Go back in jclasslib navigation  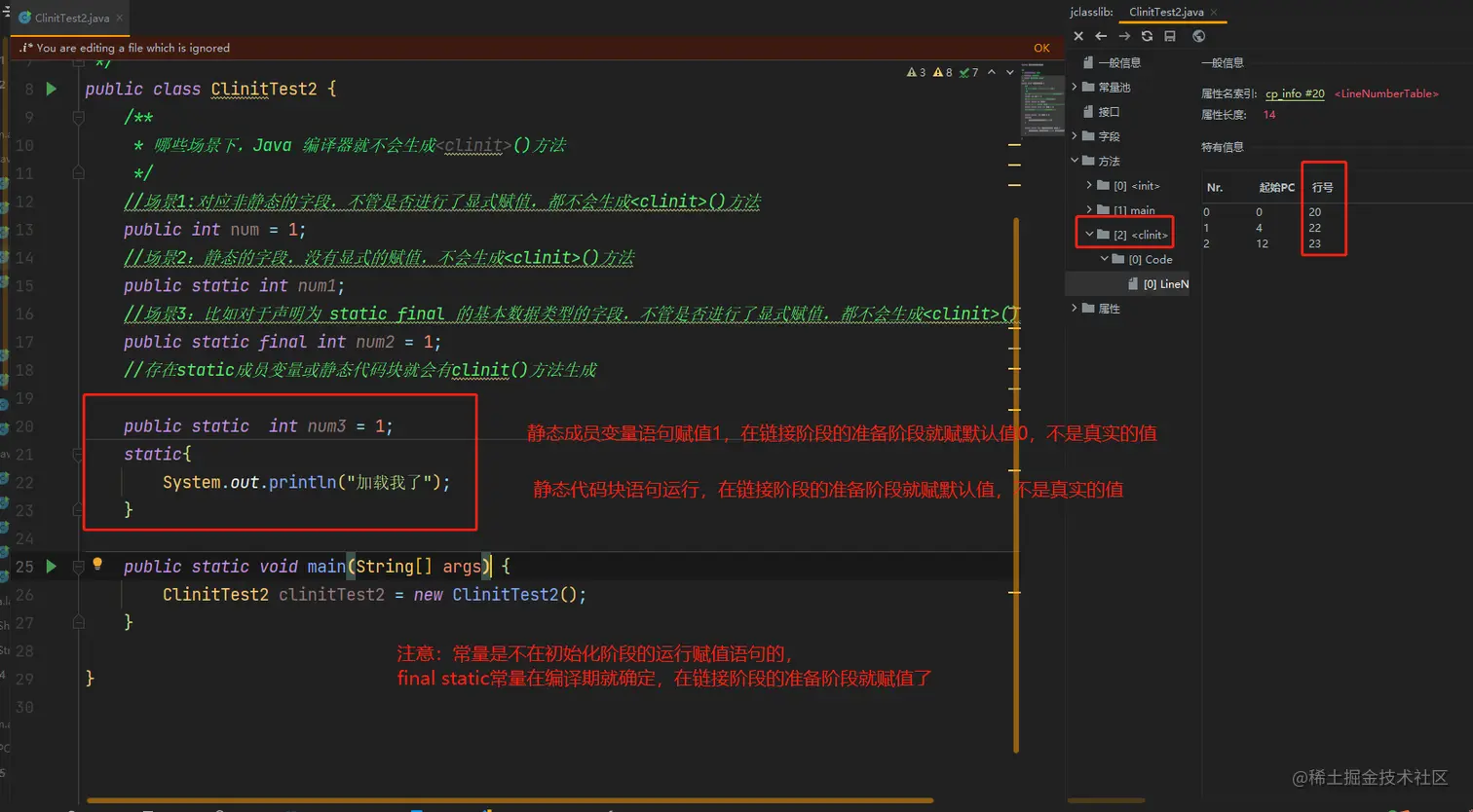pyautogui.click(x=1101, y=36)
